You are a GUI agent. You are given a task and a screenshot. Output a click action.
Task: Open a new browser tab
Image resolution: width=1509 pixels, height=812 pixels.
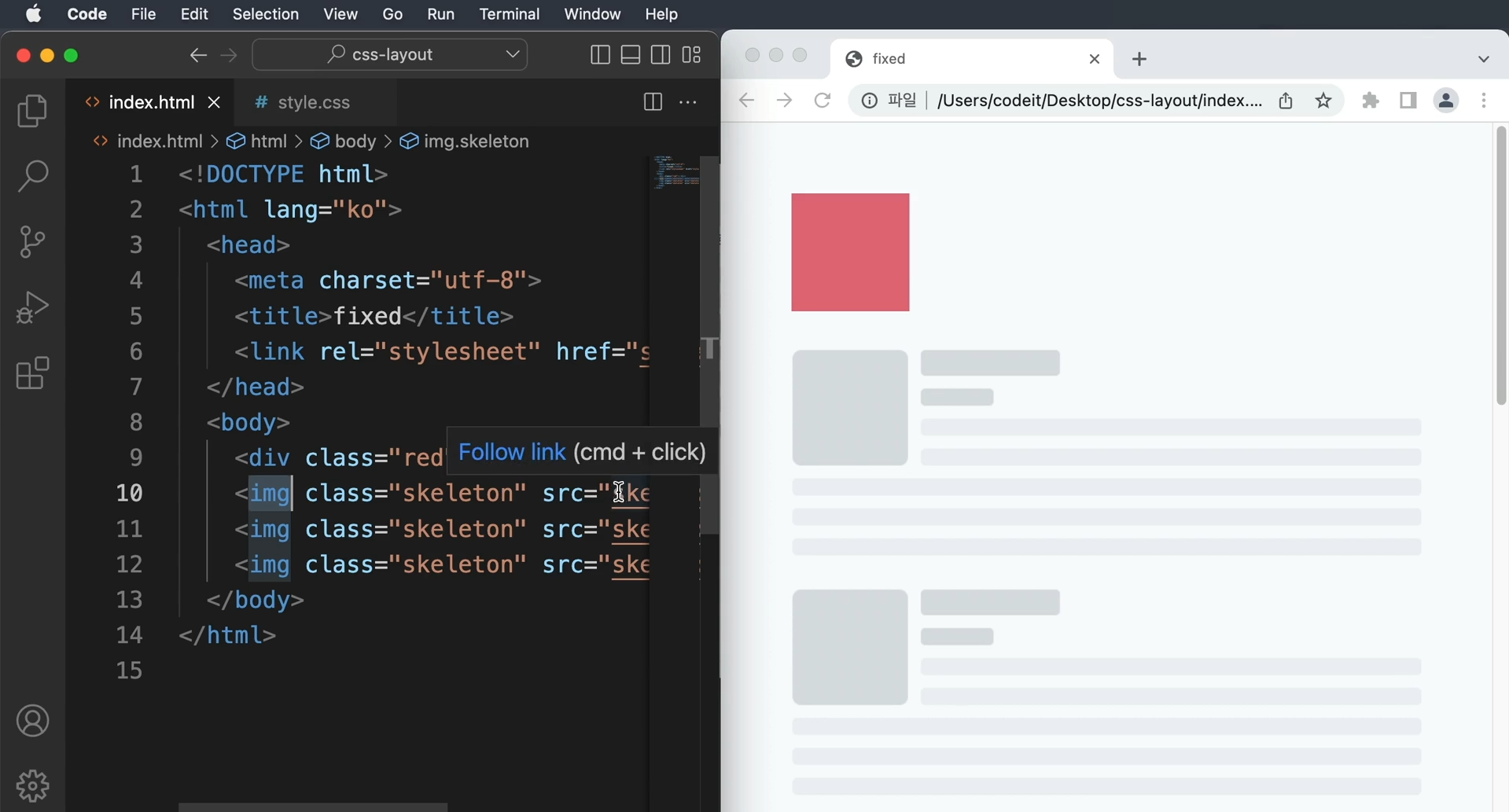click(1139, 59)
